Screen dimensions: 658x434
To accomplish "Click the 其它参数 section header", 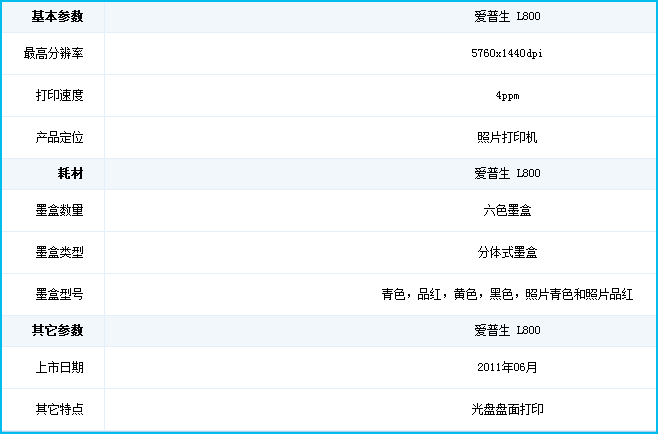I will coord(59,331).
